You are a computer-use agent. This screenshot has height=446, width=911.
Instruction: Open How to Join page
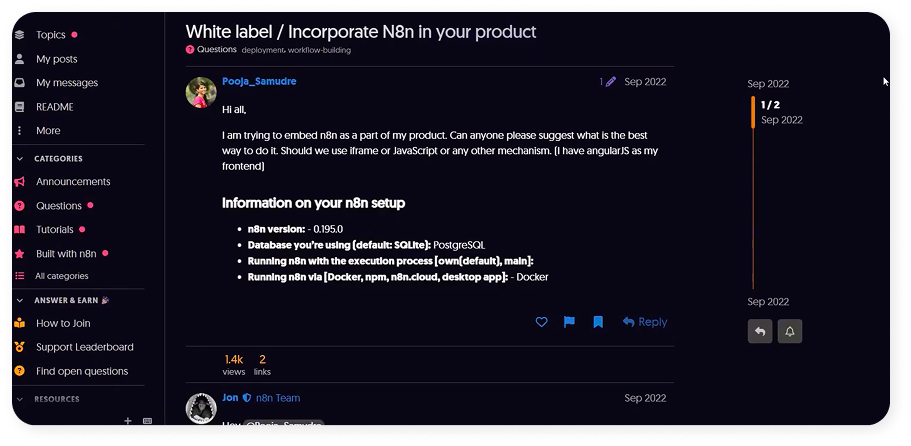pos(63,323)
